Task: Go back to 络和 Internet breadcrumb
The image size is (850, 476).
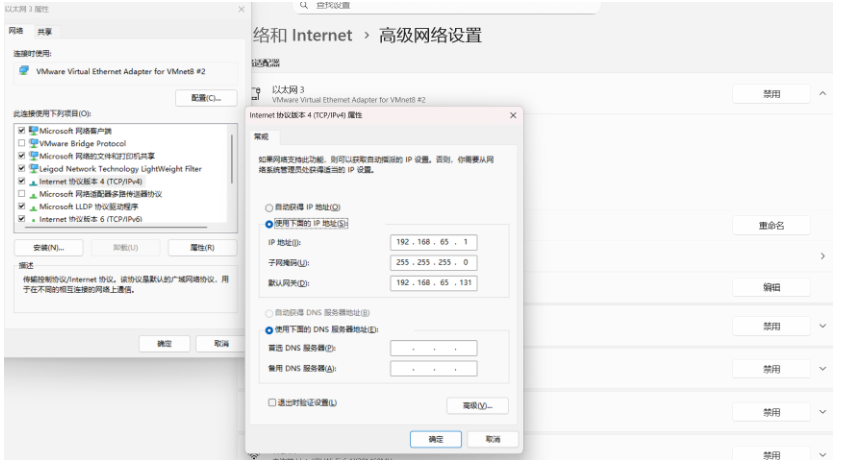Action: pos(302,36)
